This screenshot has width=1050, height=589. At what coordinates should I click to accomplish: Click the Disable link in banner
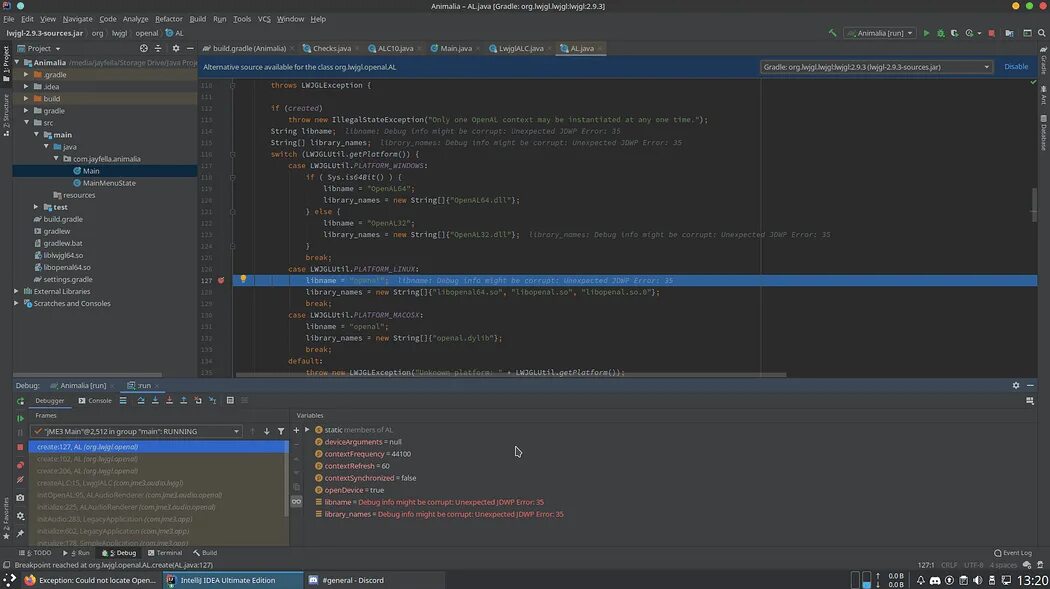[x=1016, y=66]
